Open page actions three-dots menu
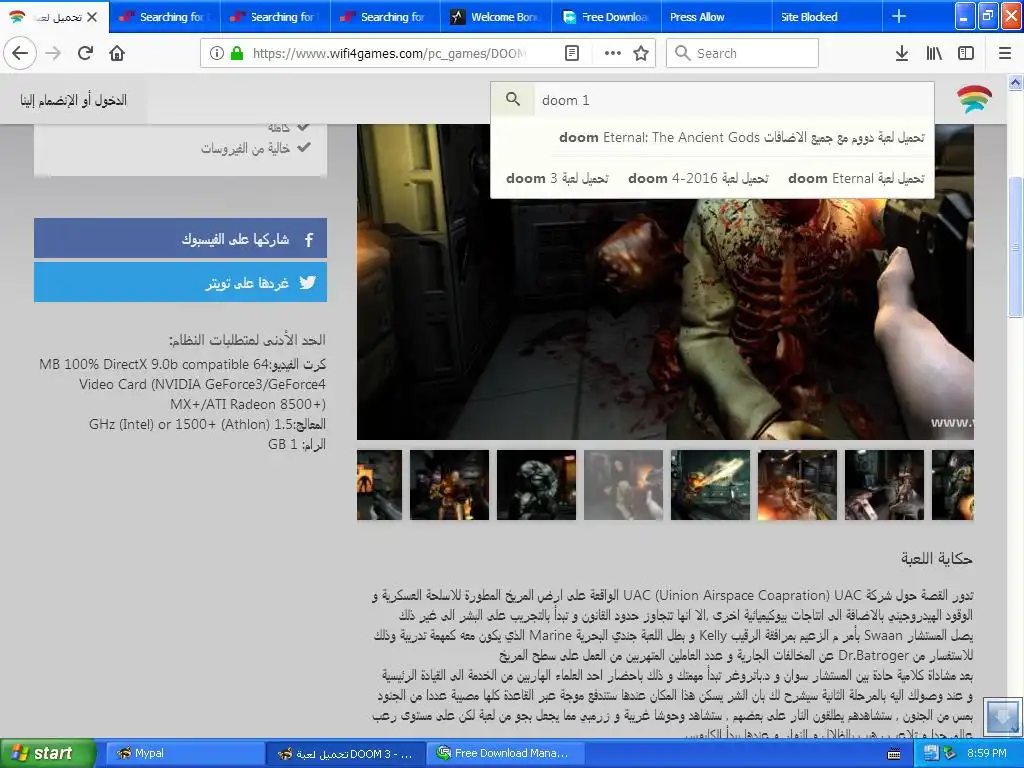 point(613,53)
